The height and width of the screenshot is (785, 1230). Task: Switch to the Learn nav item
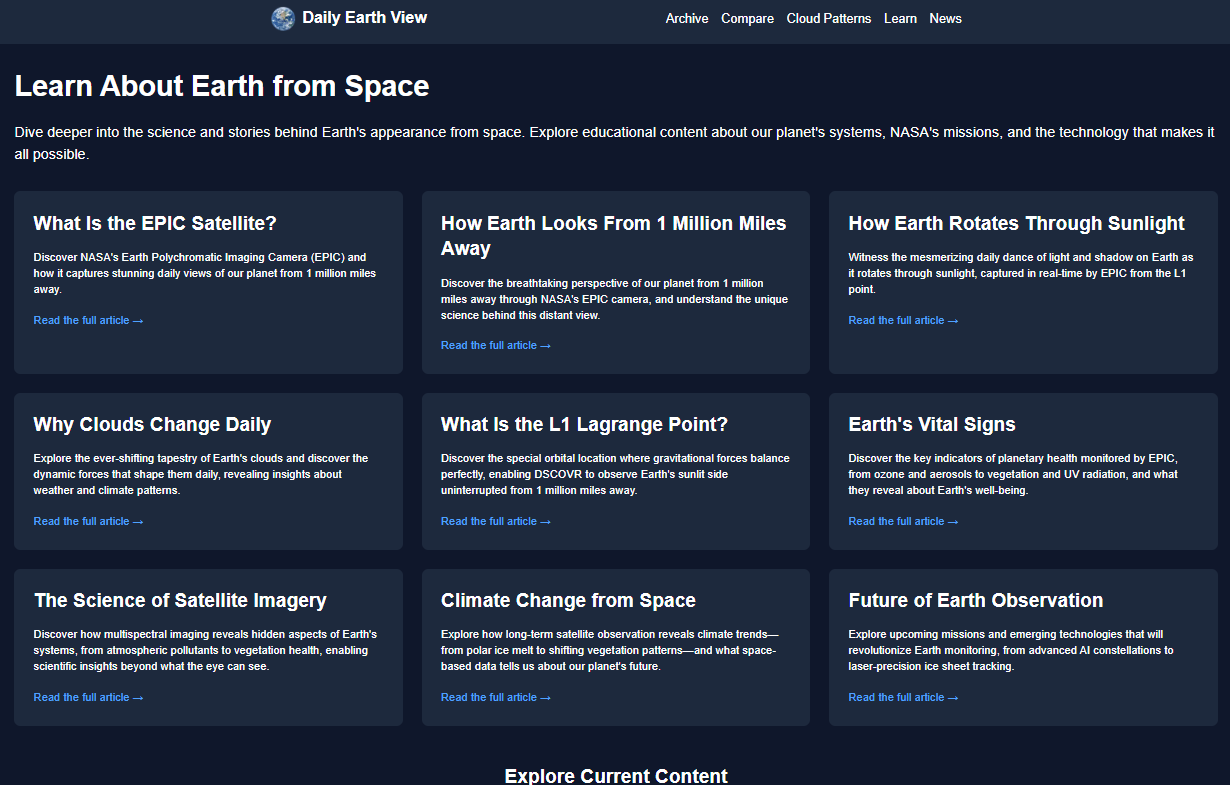900,19
